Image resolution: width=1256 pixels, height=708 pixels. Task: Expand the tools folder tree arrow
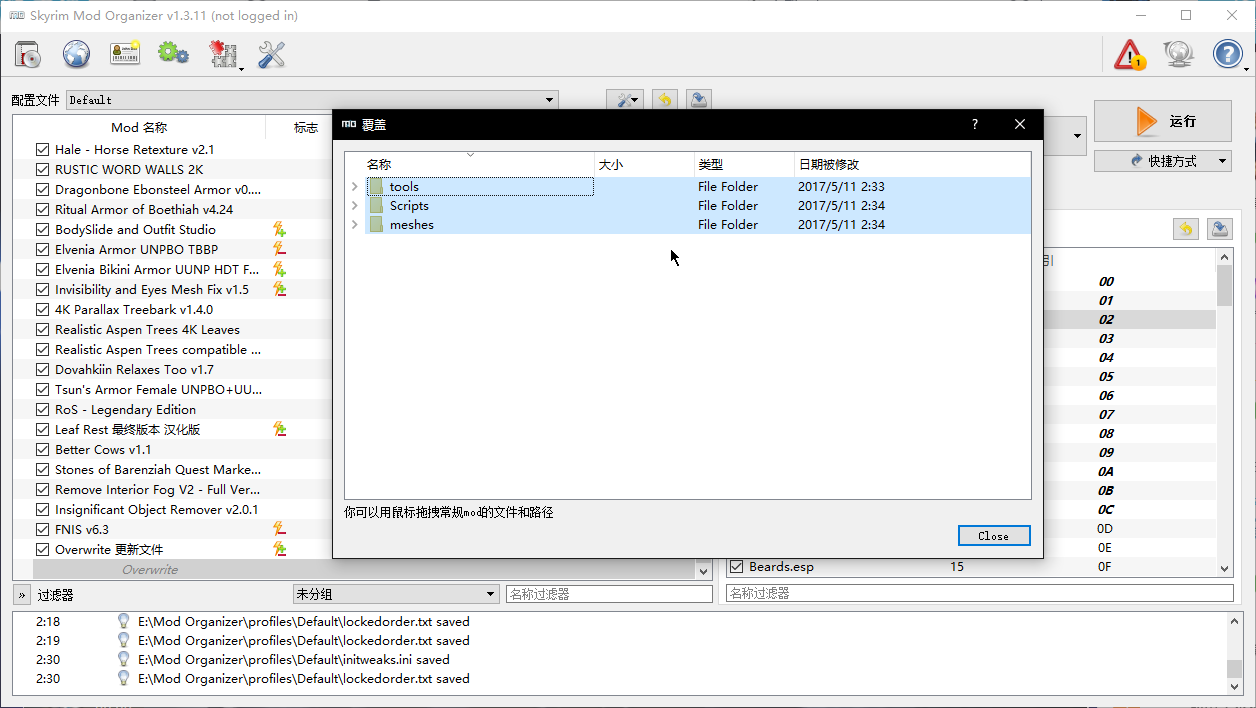(x=354, y=187)
